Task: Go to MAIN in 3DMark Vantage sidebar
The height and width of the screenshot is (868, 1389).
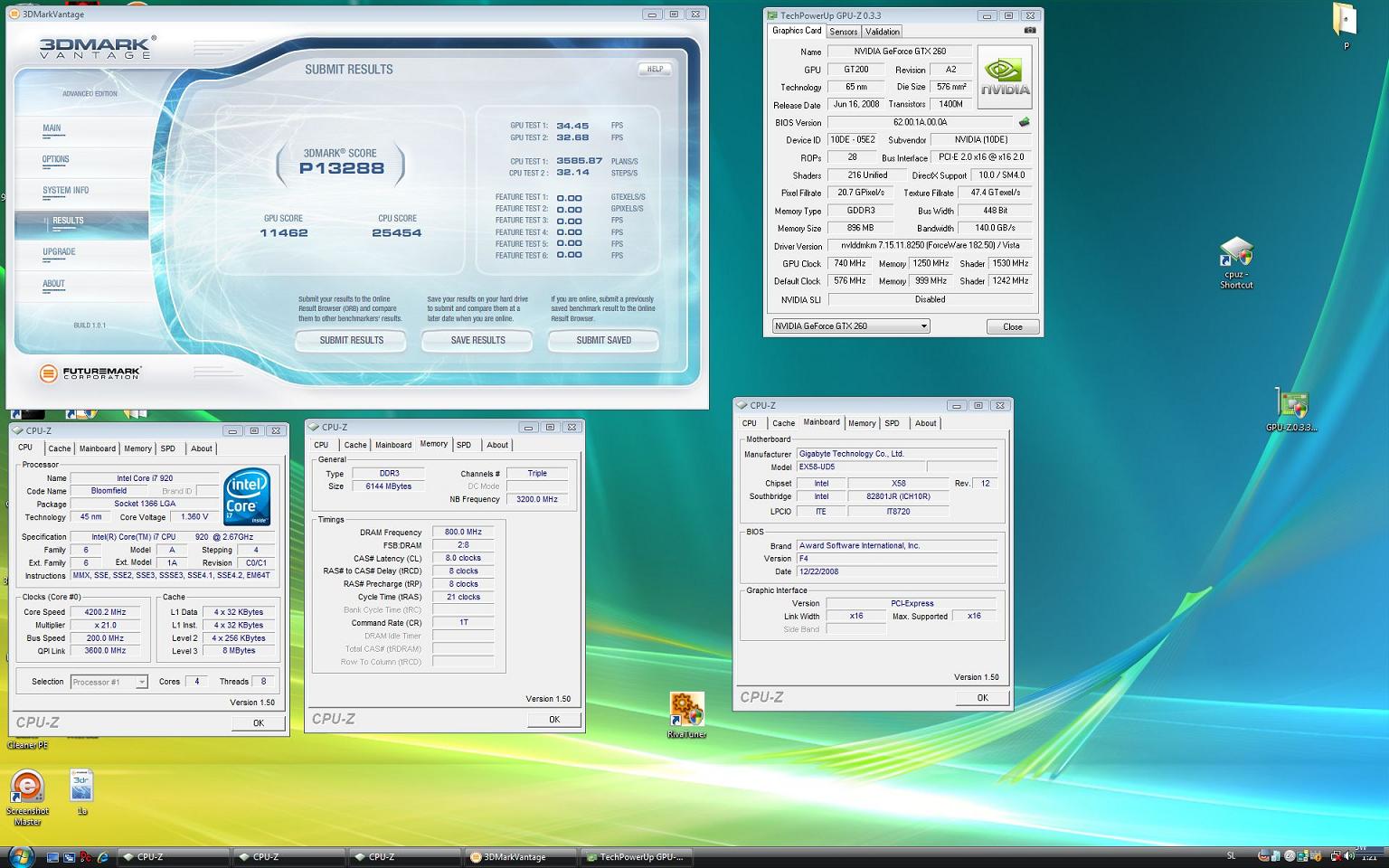Action: (x=52, y=128)
